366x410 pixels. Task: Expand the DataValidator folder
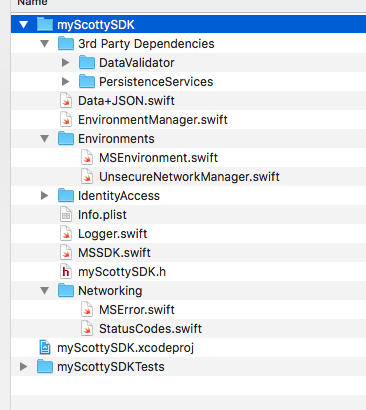tap(66, 62)
